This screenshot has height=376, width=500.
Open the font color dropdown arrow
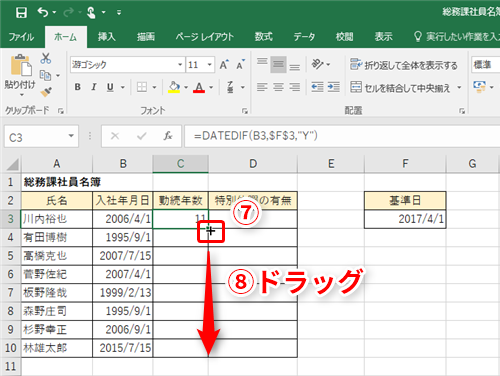tap(211, 88)
